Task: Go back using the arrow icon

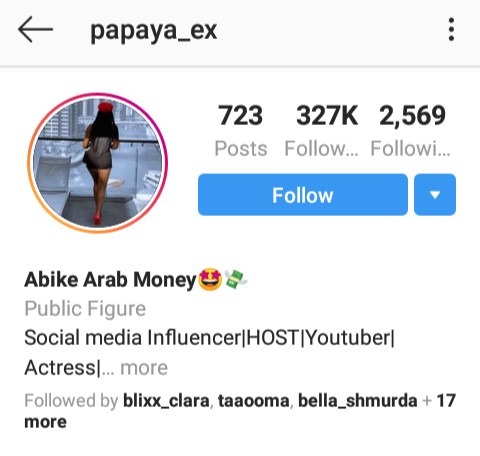Action: point(35,29)
